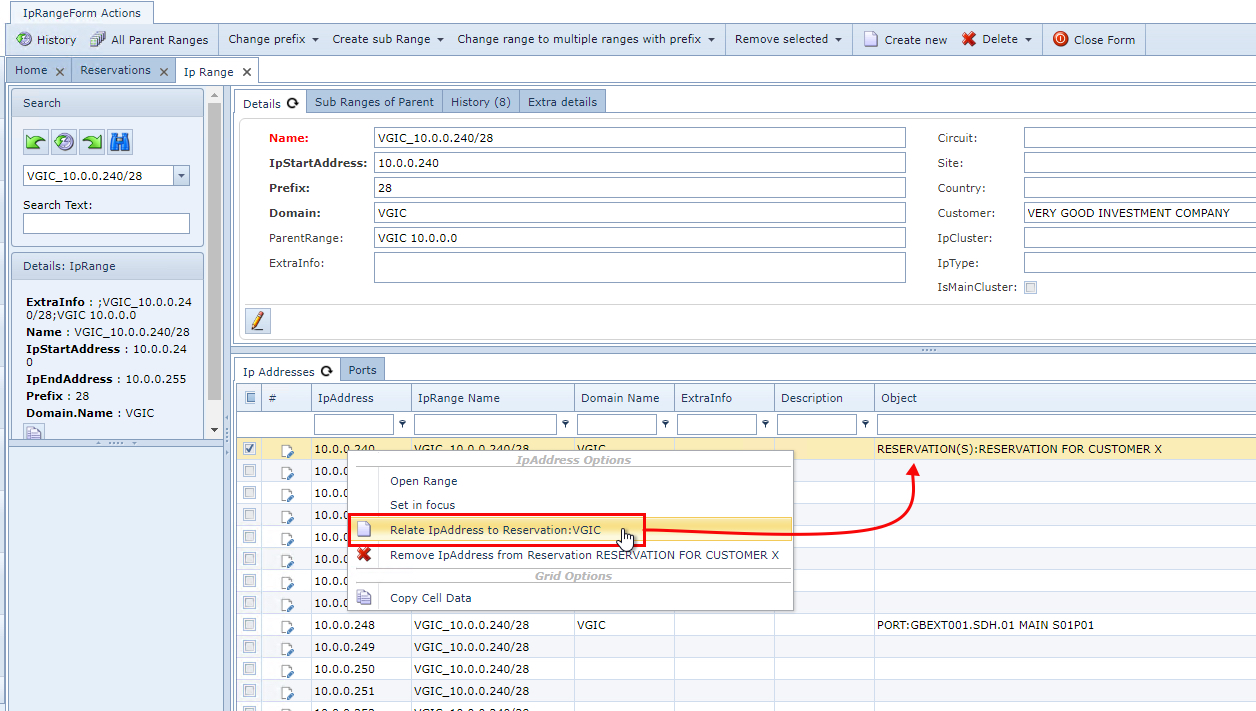The image size is (1256, 711).
Task: Switch to the Sub Ranges of Parent tab
Action: point(374,102)
